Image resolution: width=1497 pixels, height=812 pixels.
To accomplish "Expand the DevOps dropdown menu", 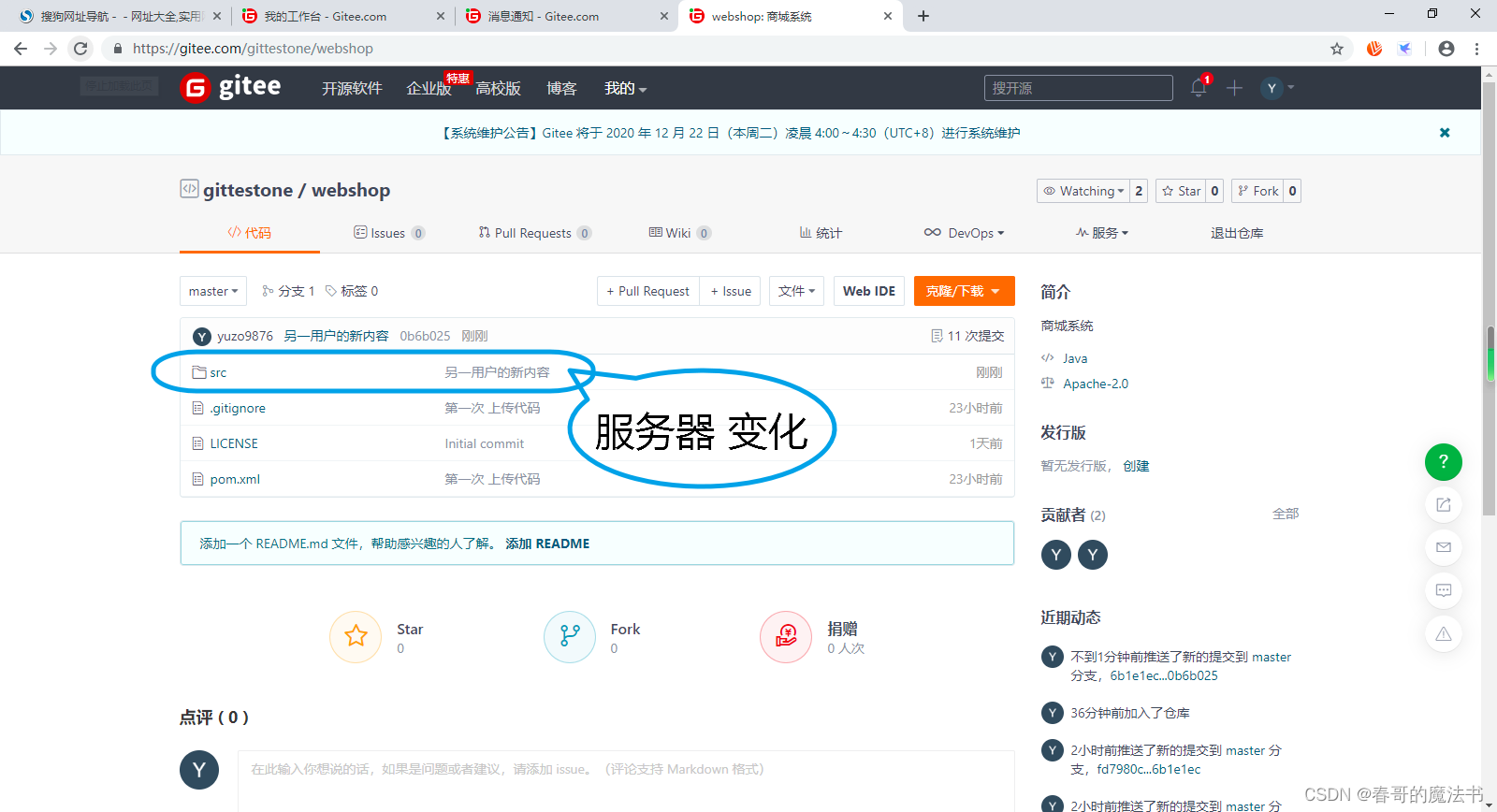I will [x=964, y=233].
